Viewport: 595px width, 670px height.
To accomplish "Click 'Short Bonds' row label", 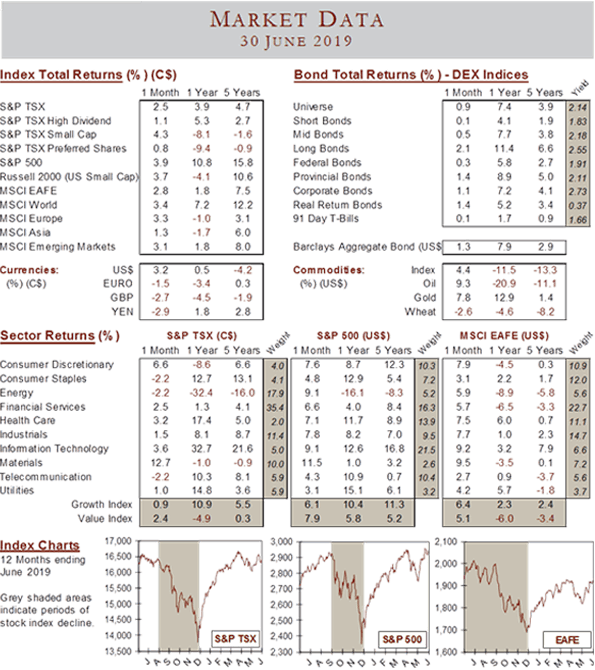I will [x=322, y=121].
